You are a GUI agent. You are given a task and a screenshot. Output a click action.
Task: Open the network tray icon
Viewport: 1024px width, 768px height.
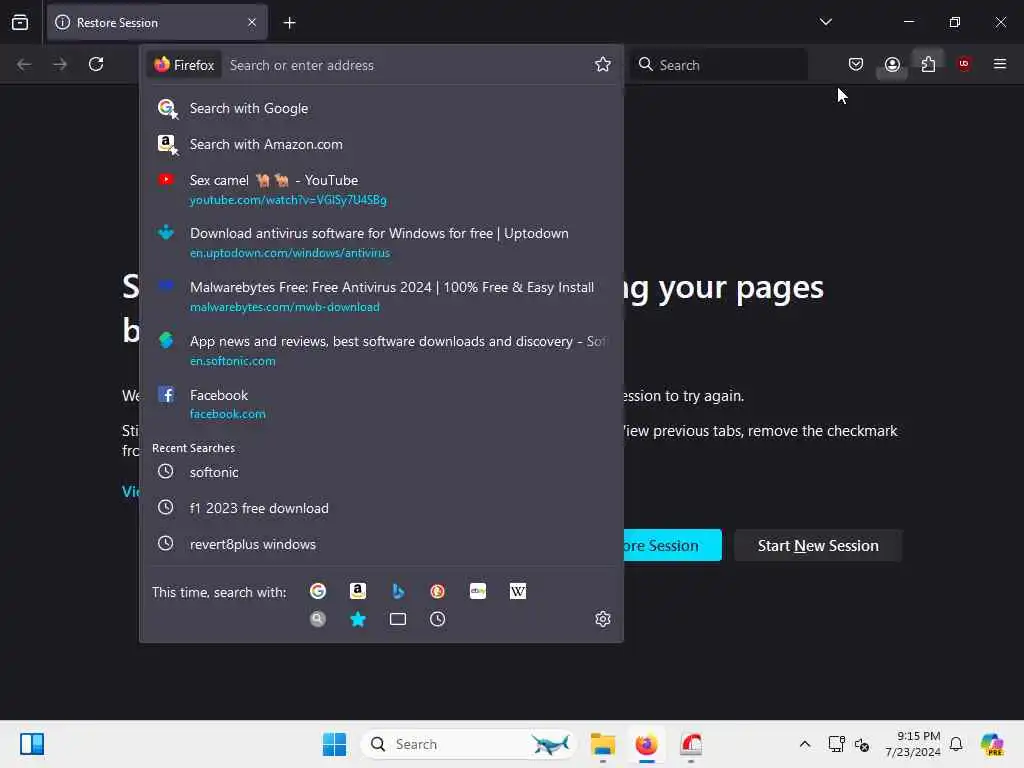pyautogui.click(x=836, y=744)
